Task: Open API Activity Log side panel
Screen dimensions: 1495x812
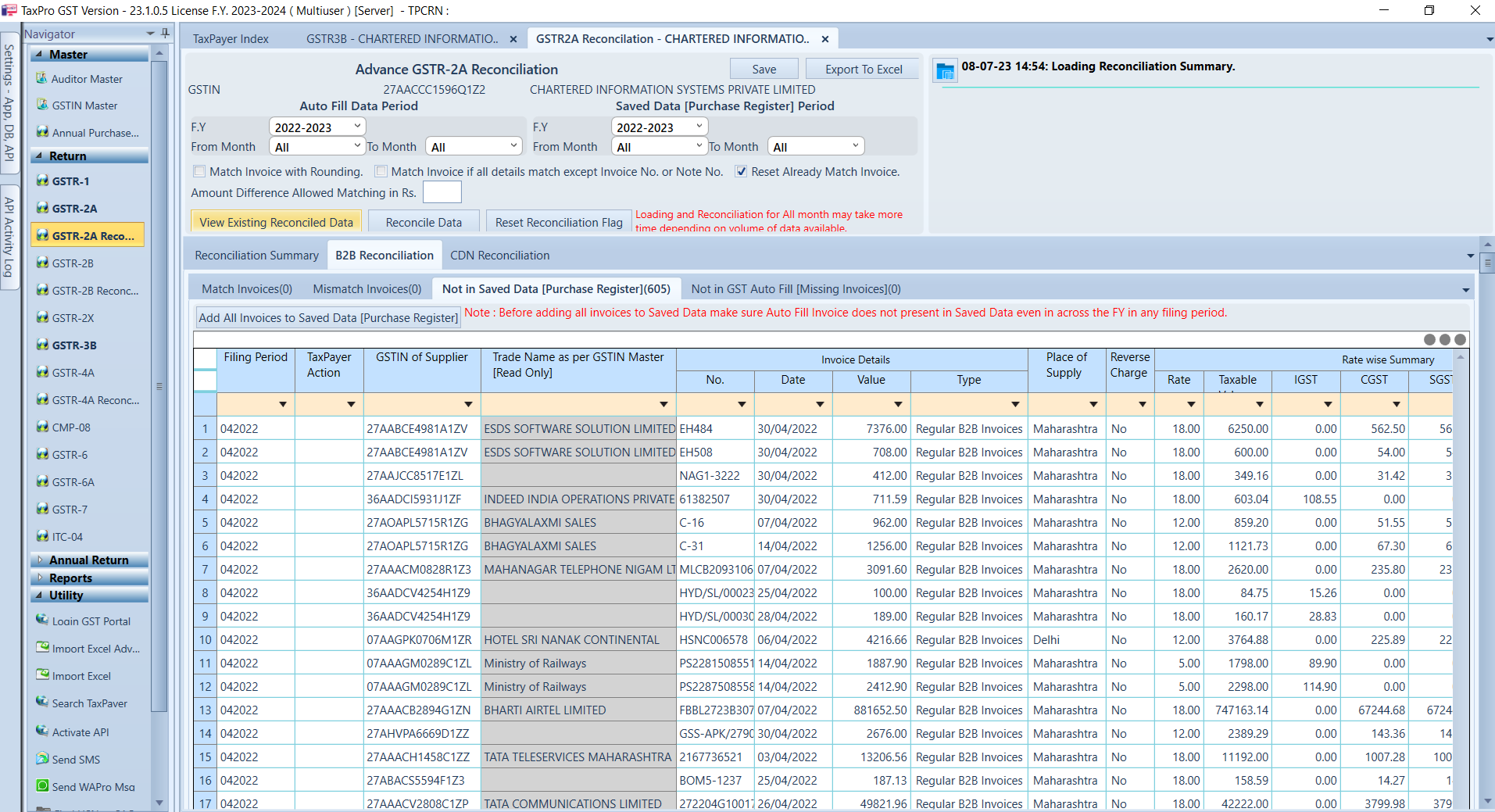Action: point(9,237)
